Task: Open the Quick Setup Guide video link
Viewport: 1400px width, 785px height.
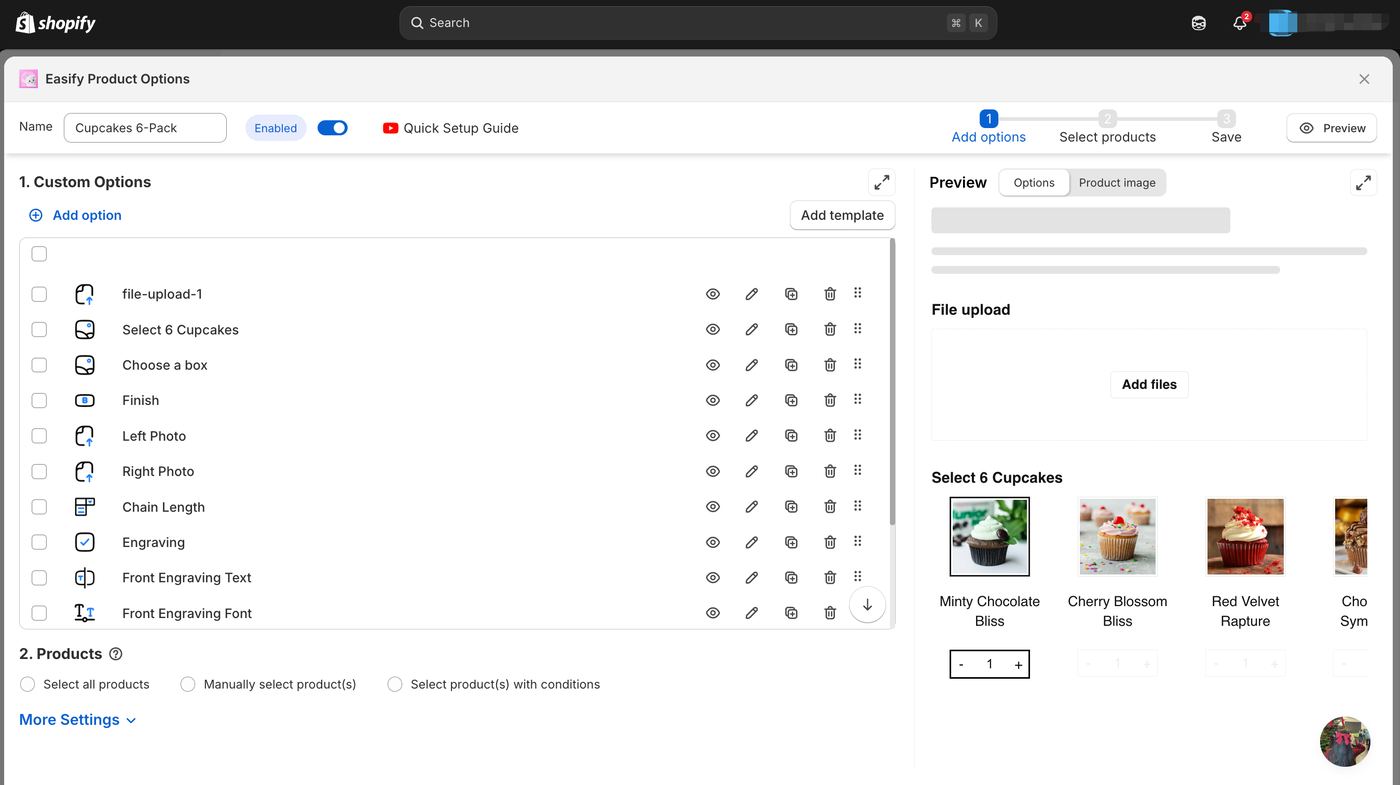Action: (451, 128)
